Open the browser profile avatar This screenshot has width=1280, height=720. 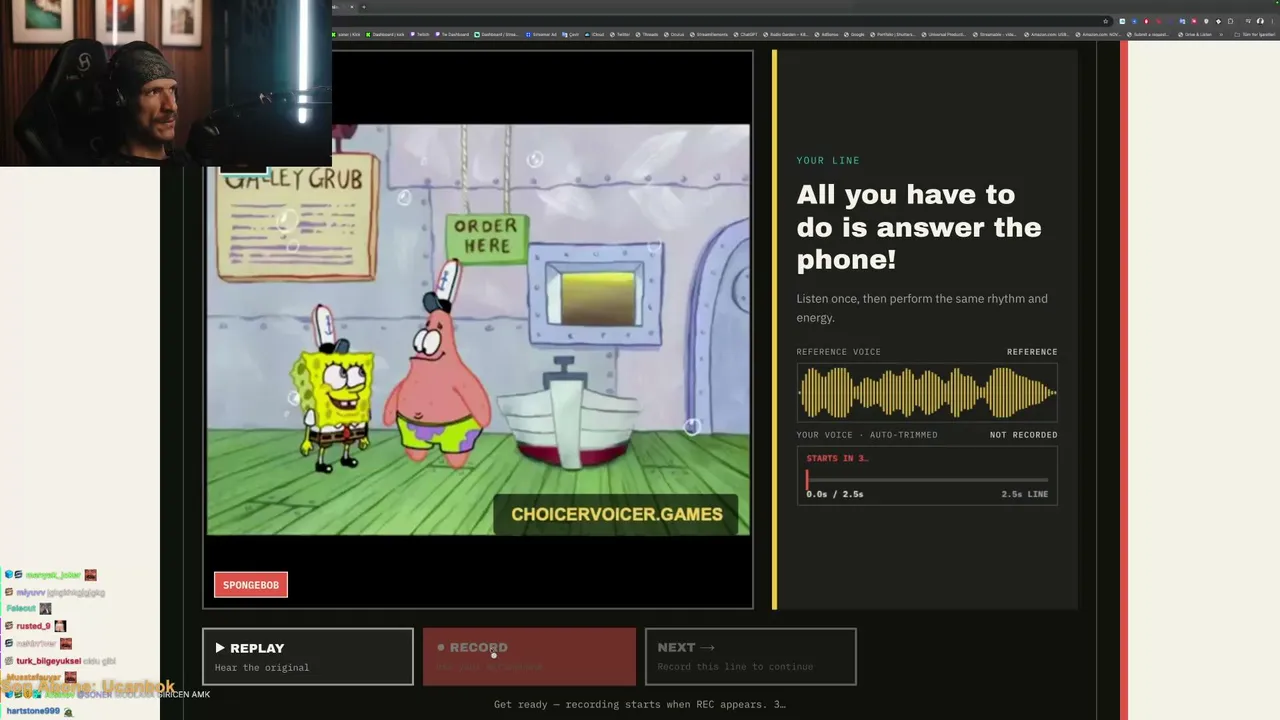[x=1260, y=21]
